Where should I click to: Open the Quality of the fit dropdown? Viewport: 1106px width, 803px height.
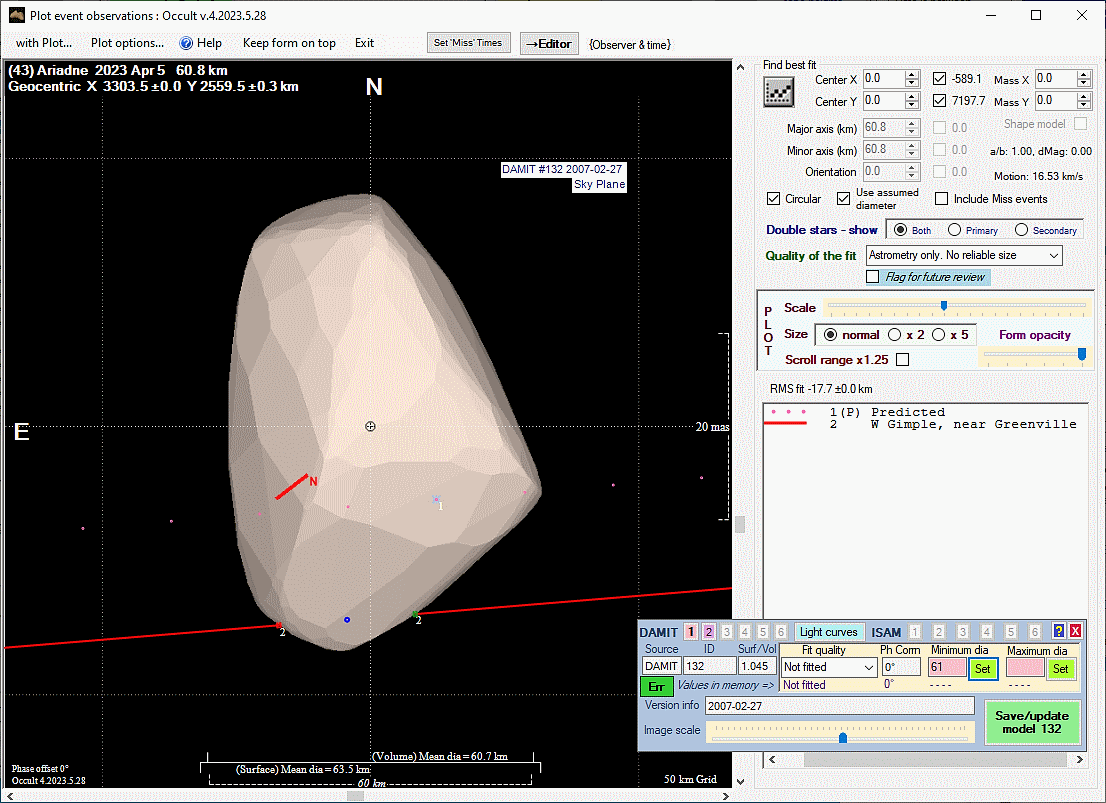pos(964,256)
